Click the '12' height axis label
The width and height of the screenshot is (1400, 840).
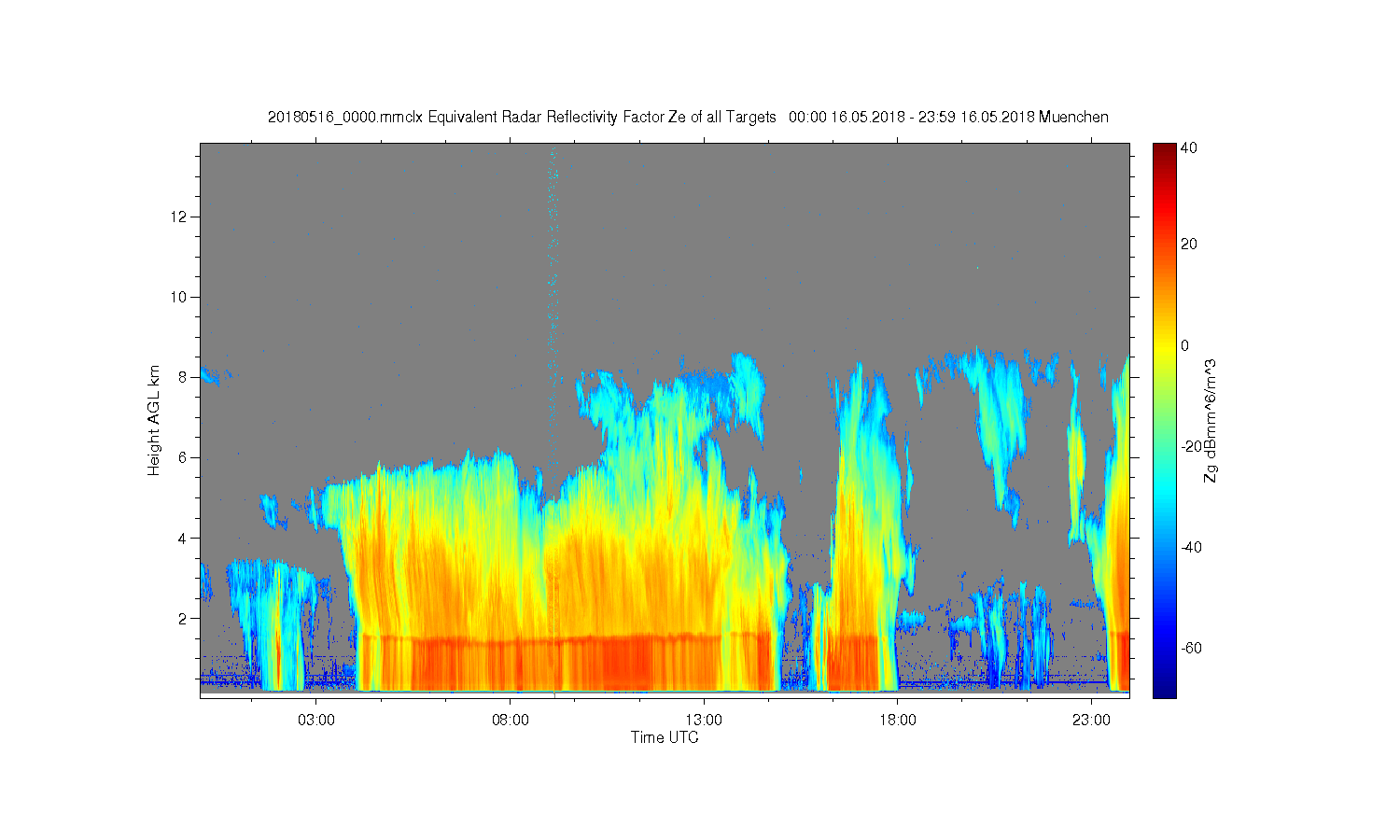point(180,217)
